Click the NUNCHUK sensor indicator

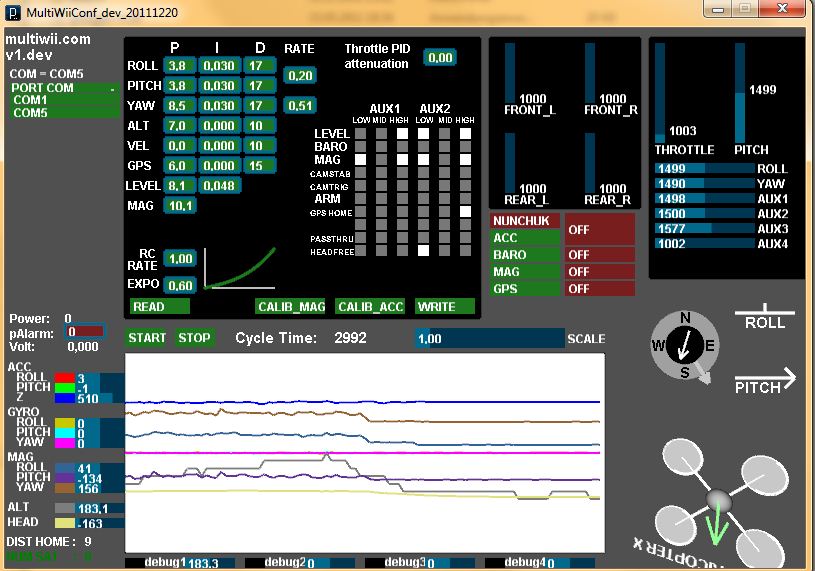tap(524, 221)
